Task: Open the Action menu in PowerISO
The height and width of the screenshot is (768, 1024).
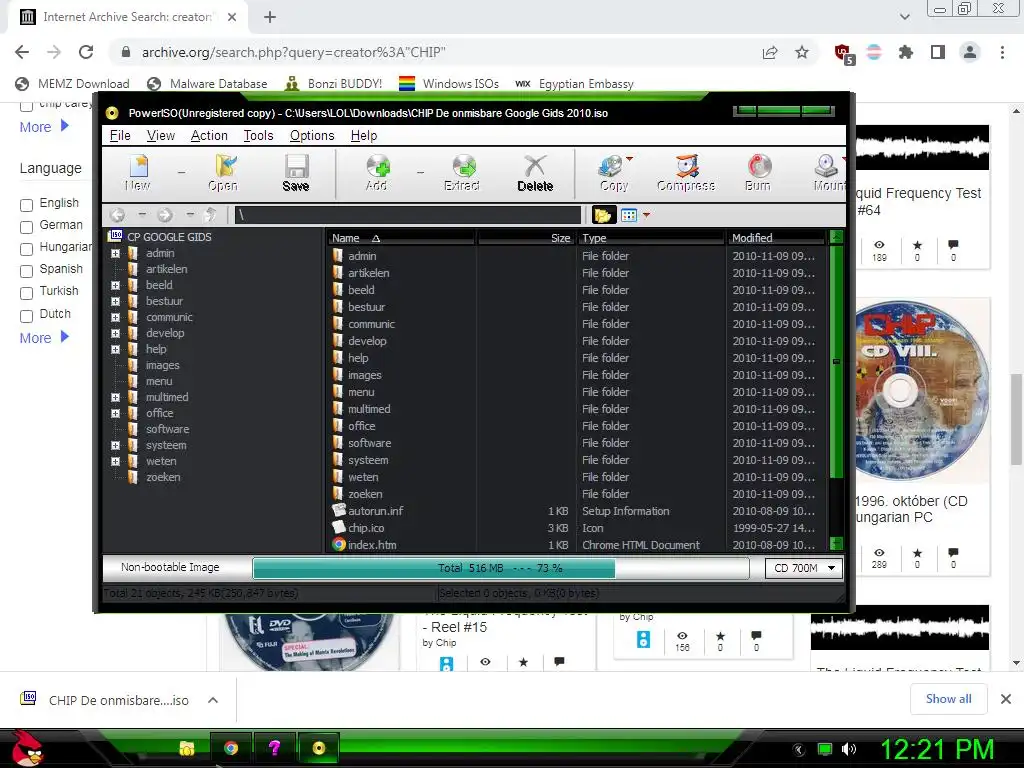Action: coord(209,135)
